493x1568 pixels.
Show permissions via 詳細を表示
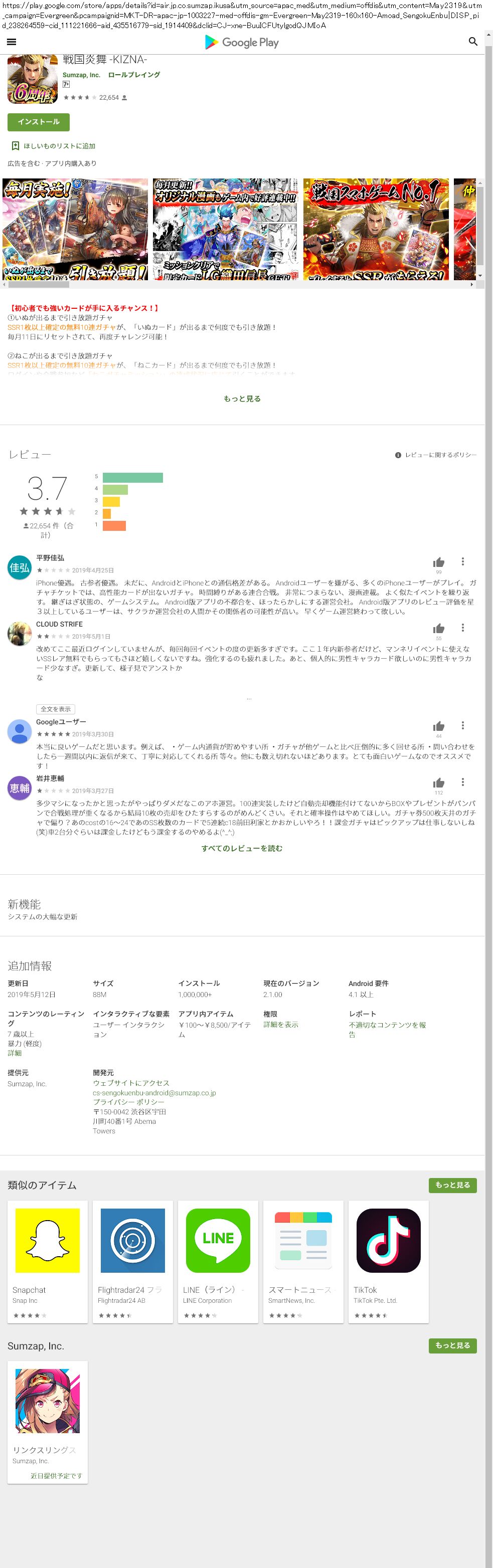click(280, 1025)
